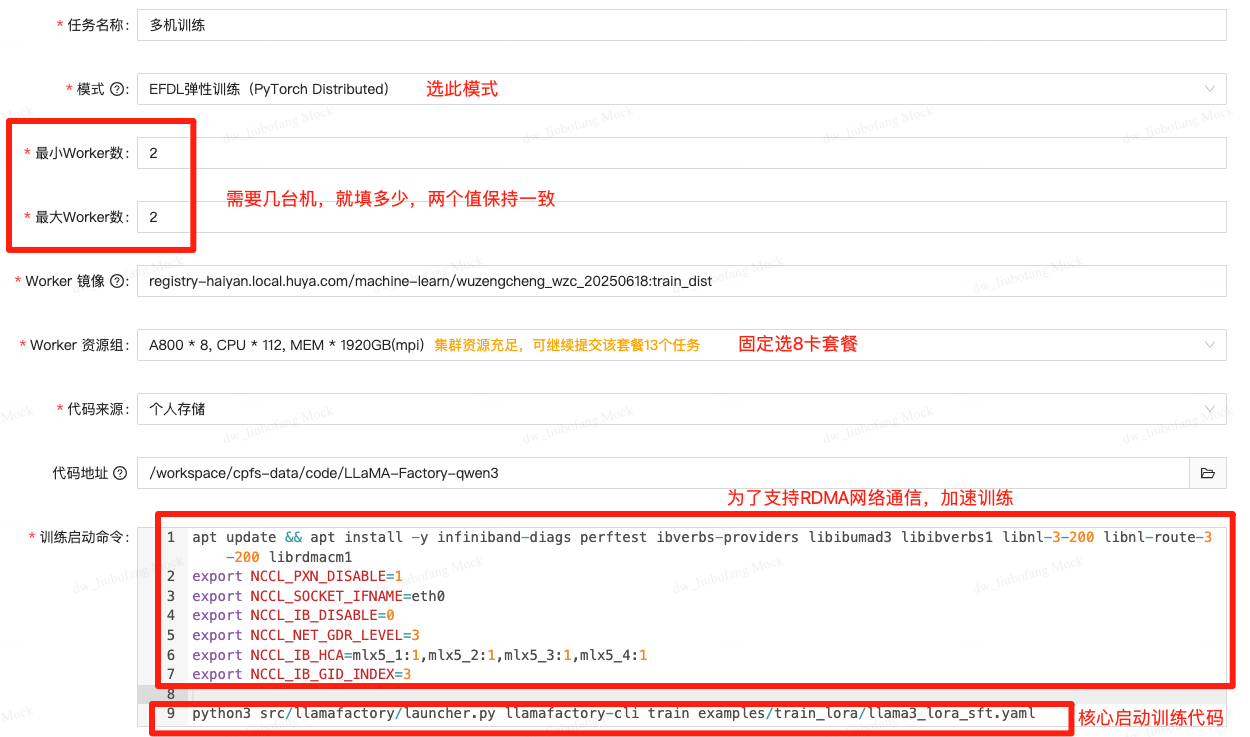Focus the 任务名称 field containing 多机训练

coord(680,25)
